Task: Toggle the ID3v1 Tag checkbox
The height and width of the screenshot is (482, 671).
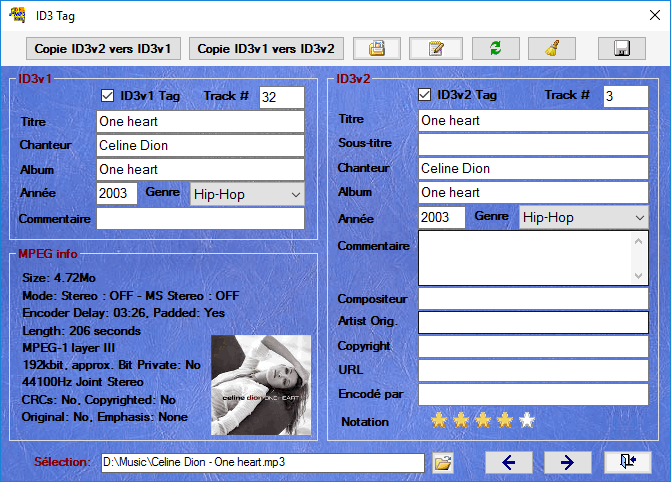Action: [107, 95]
